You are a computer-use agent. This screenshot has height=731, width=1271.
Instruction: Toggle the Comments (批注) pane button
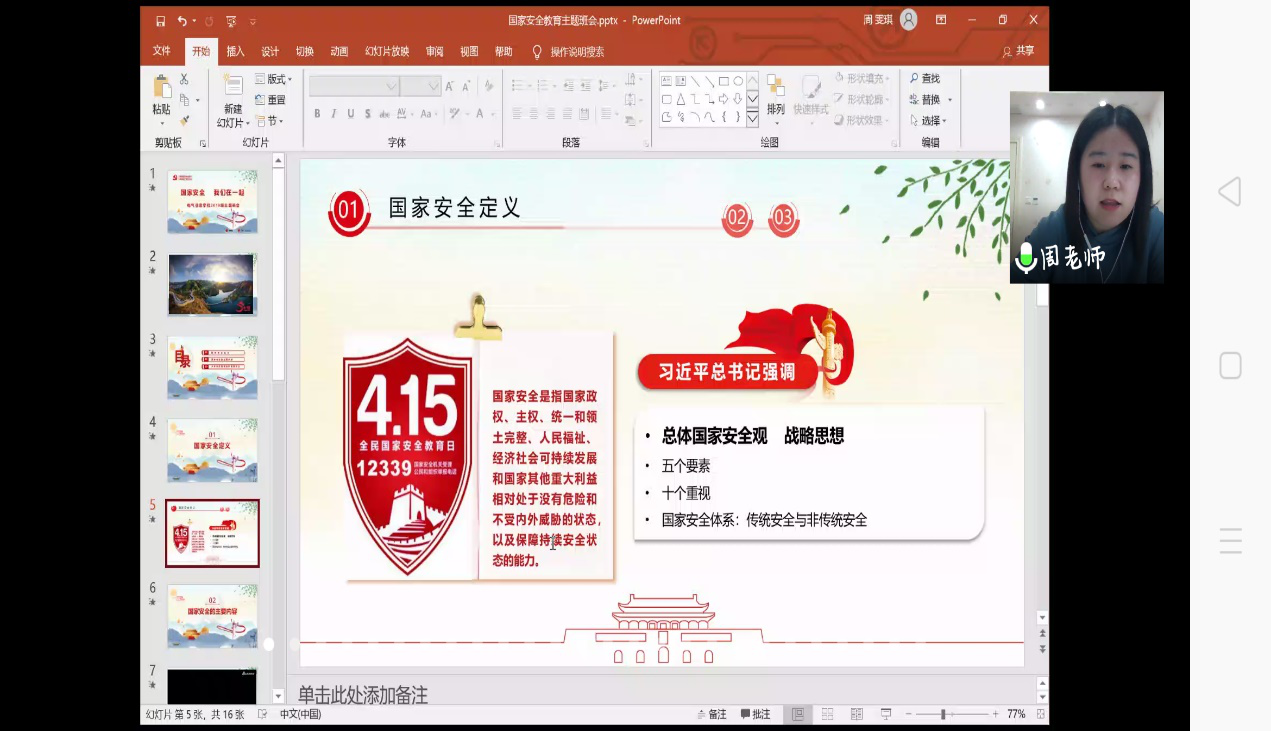pos(755,714)
